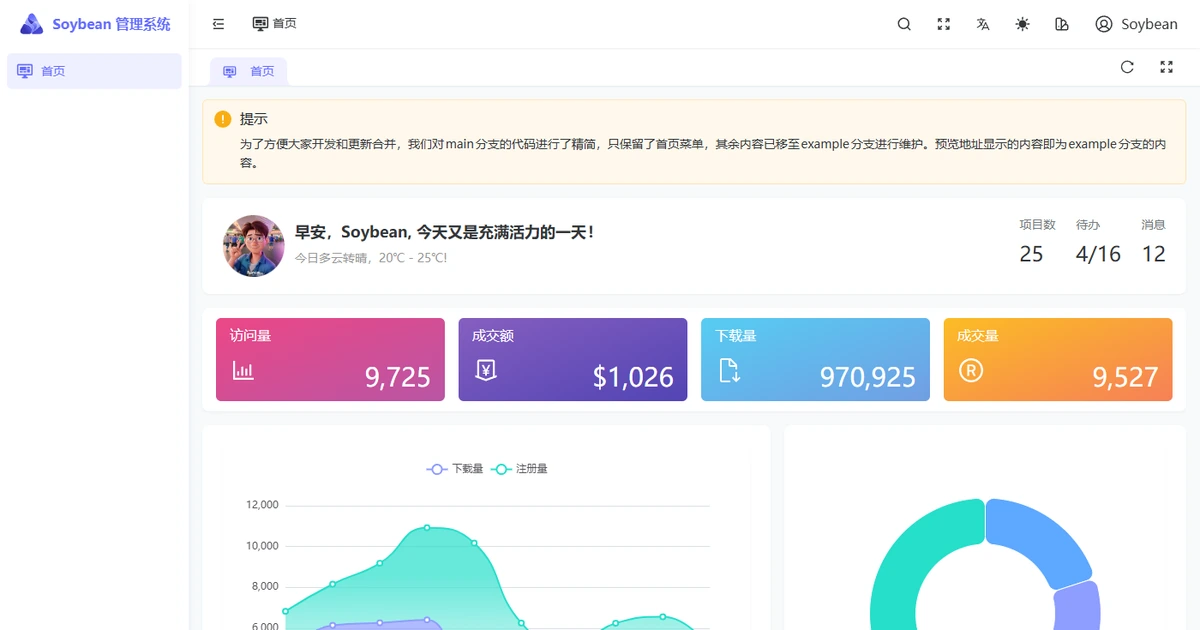Viewport: 1200px width, 630px height.
Task: Click the example branch notice text in alert
Action: pyautogui.click(x=703, y=153)
